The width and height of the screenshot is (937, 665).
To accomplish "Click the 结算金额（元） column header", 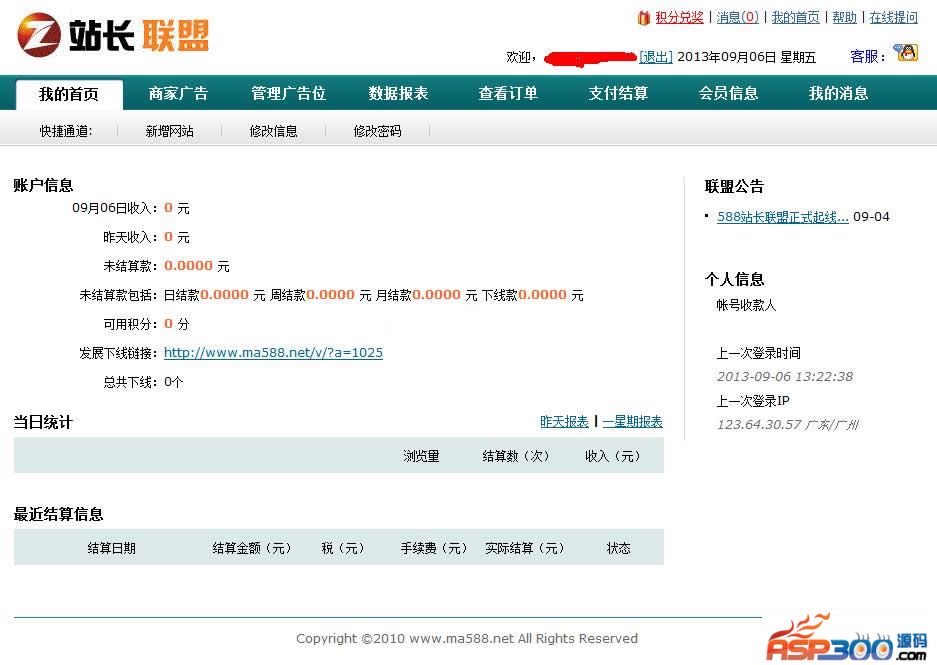I will point(251,548).
